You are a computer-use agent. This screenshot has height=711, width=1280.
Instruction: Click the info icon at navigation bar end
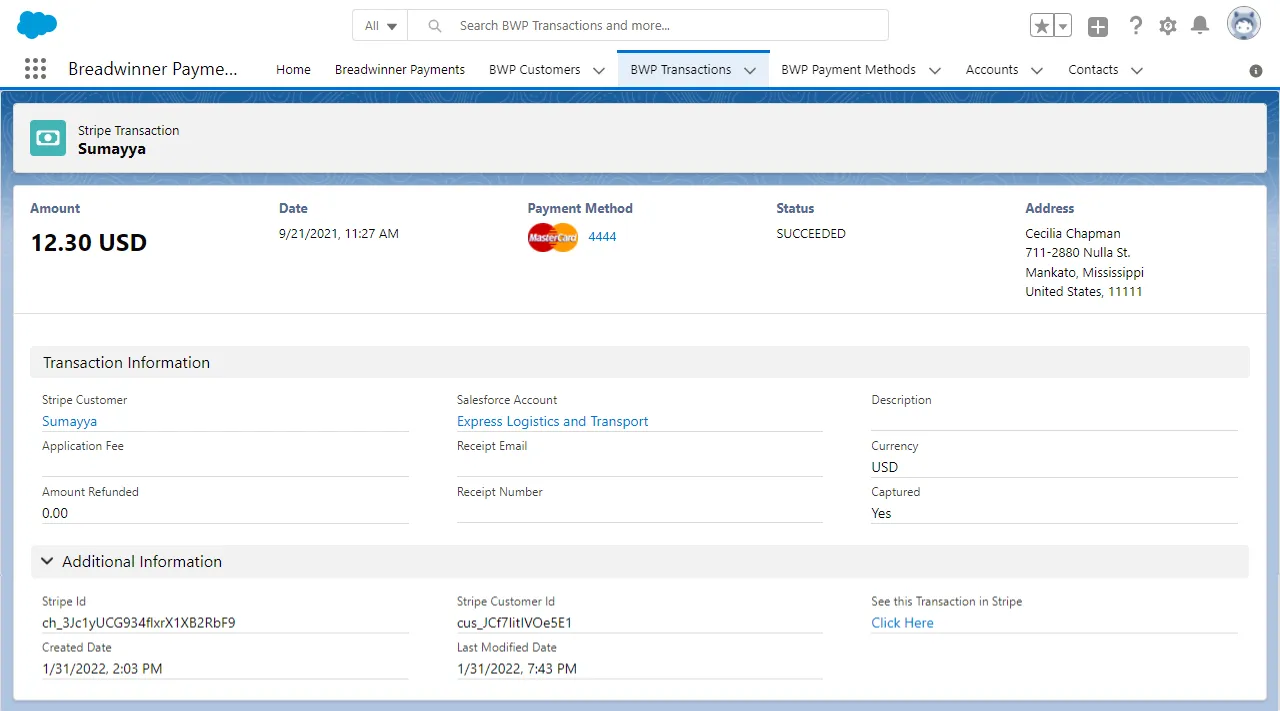click(1256, 71)
